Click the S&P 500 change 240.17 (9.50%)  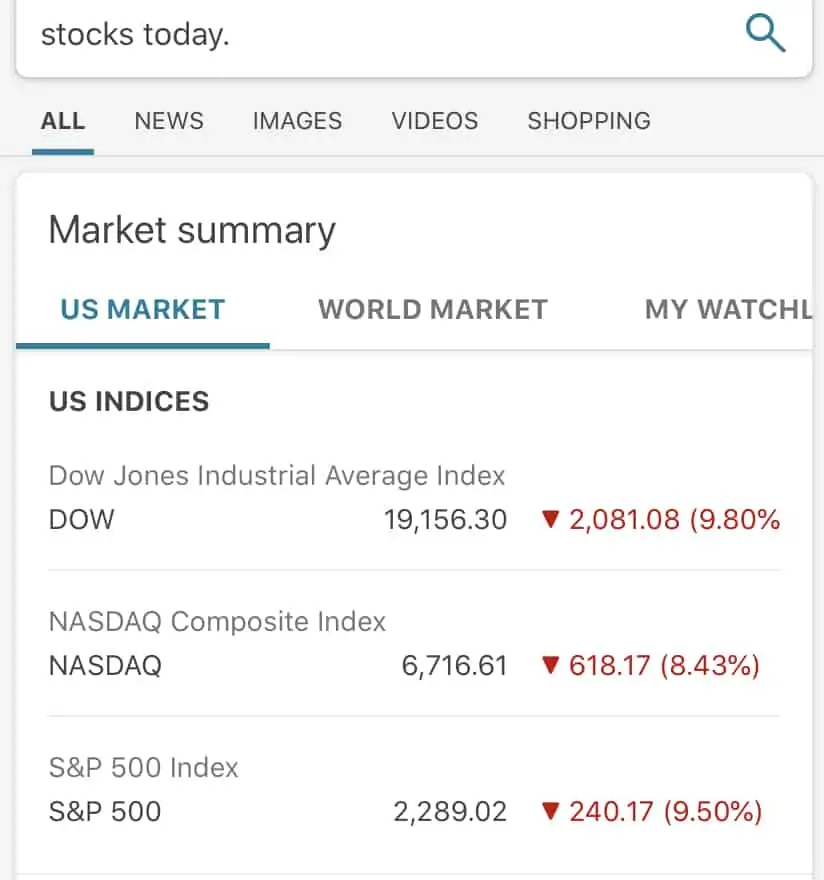665,812
